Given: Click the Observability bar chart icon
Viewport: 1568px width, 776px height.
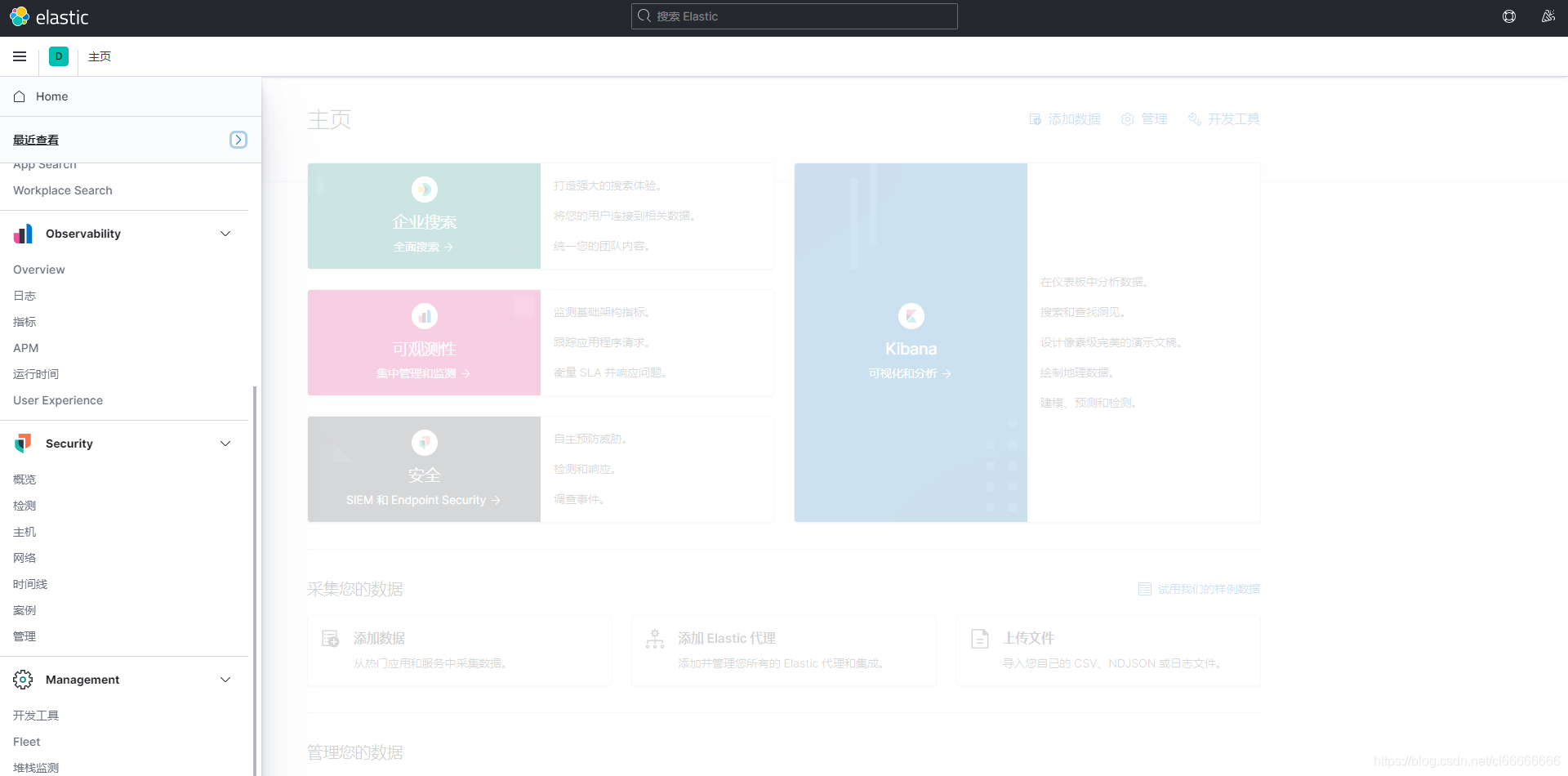Looking at the screenshot, I should [x=23, y=234].
